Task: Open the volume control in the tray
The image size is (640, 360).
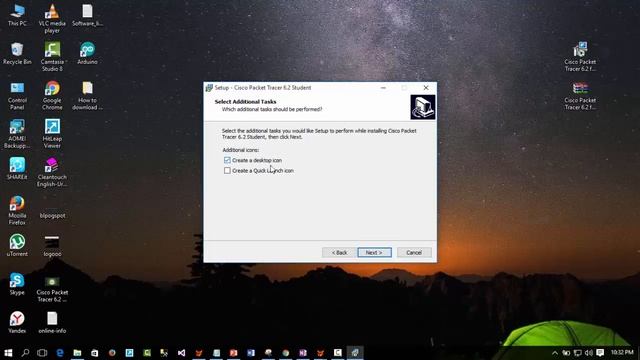Action: (x=589, y=353)
